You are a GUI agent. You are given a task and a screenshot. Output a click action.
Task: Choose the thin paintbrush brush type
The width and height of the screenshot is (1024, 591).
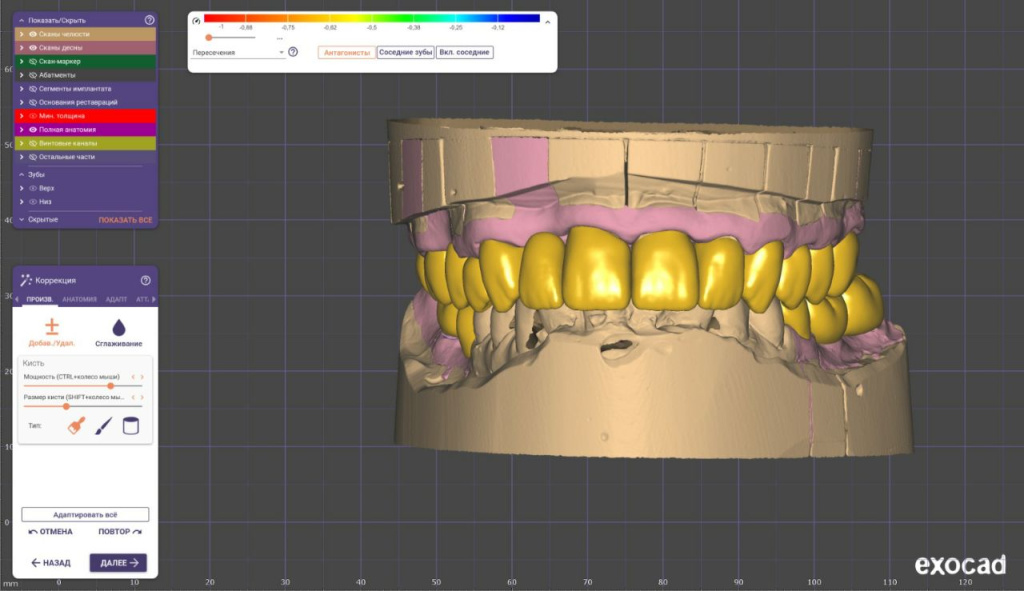(103, 426)
